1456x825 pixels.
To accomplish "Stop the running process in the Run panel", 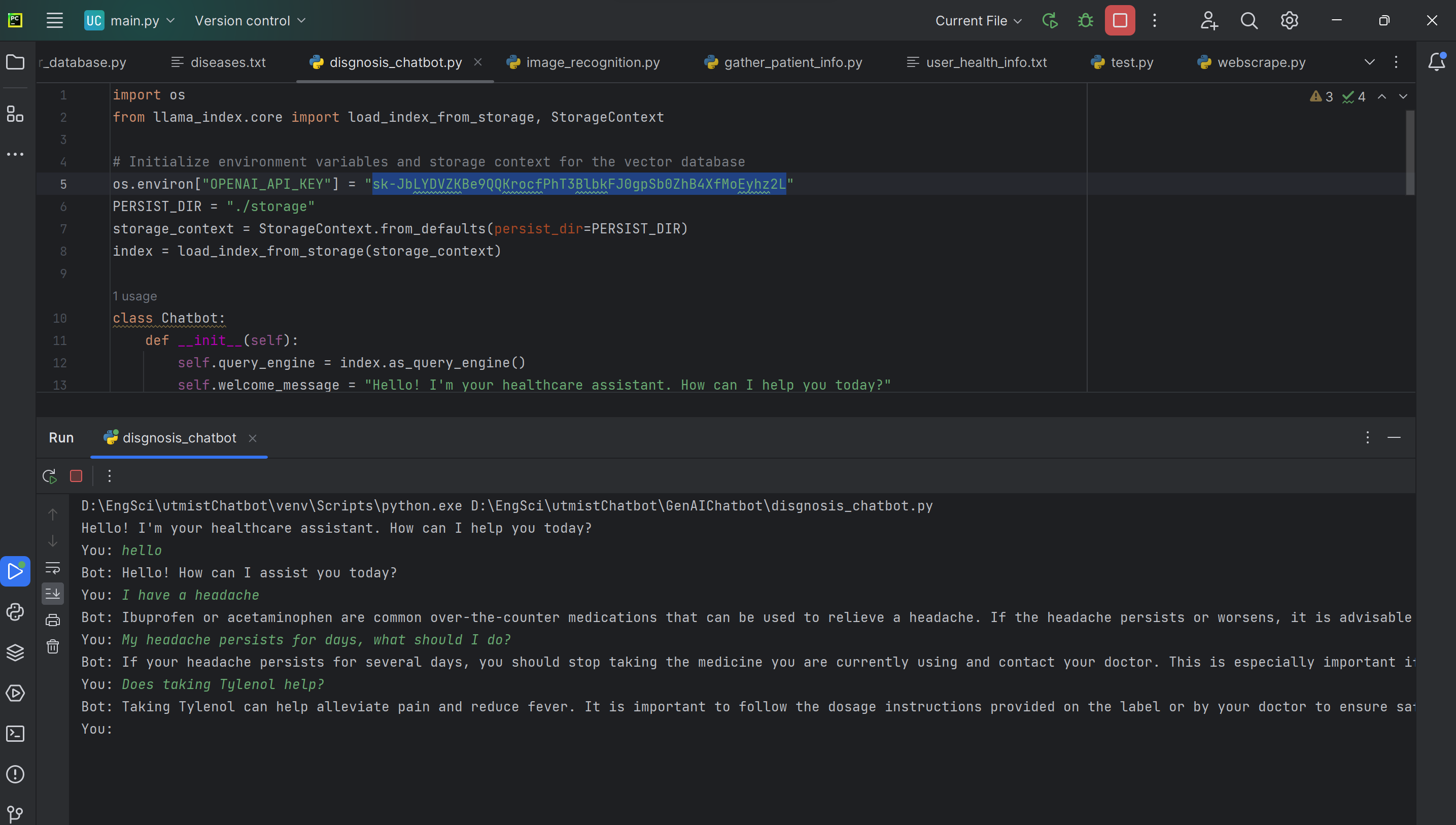I will click(x=76, y=476).
